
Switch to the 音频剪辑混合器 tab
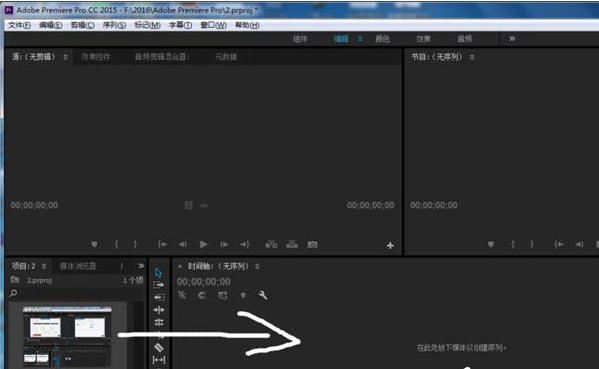(162, 57)
